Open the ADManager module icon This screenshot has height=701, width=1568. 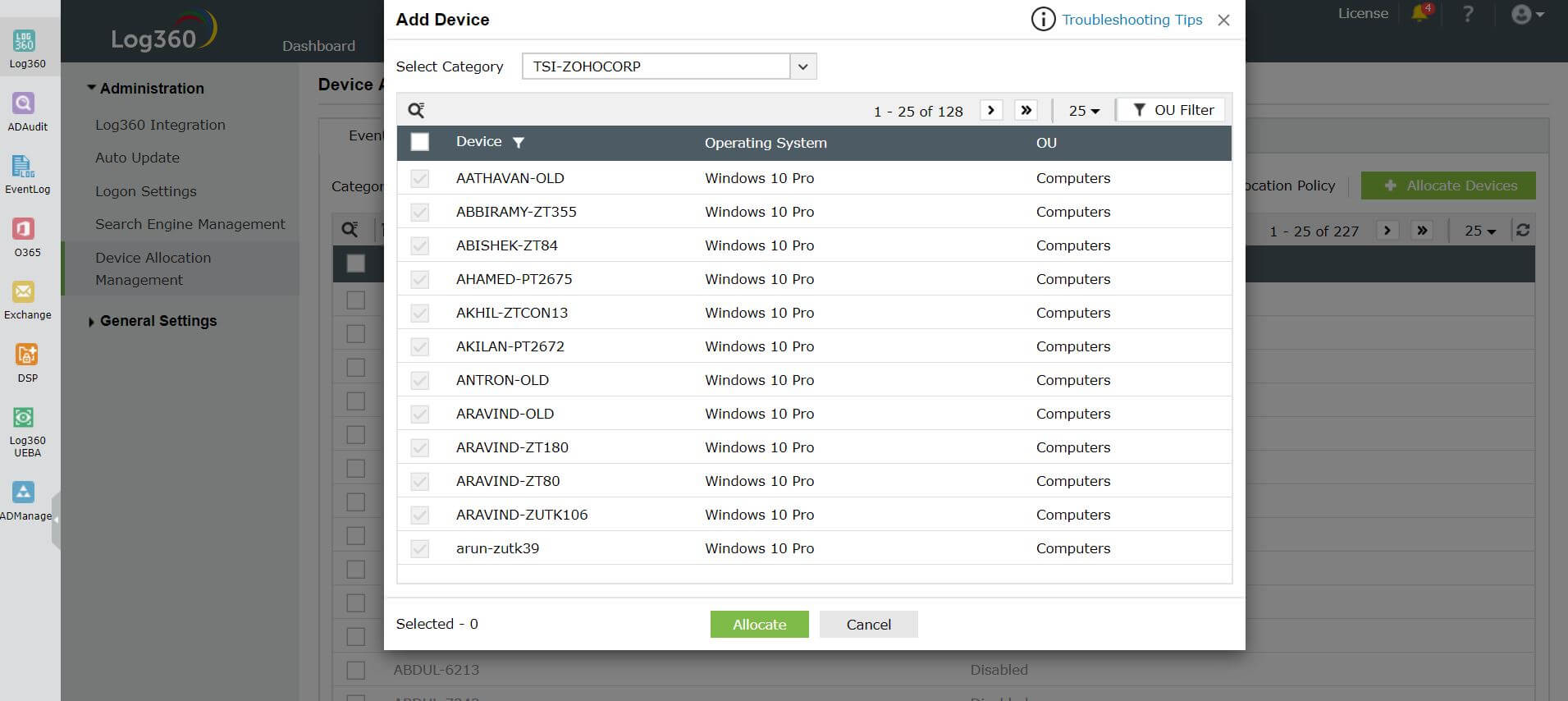pos(24,492)
